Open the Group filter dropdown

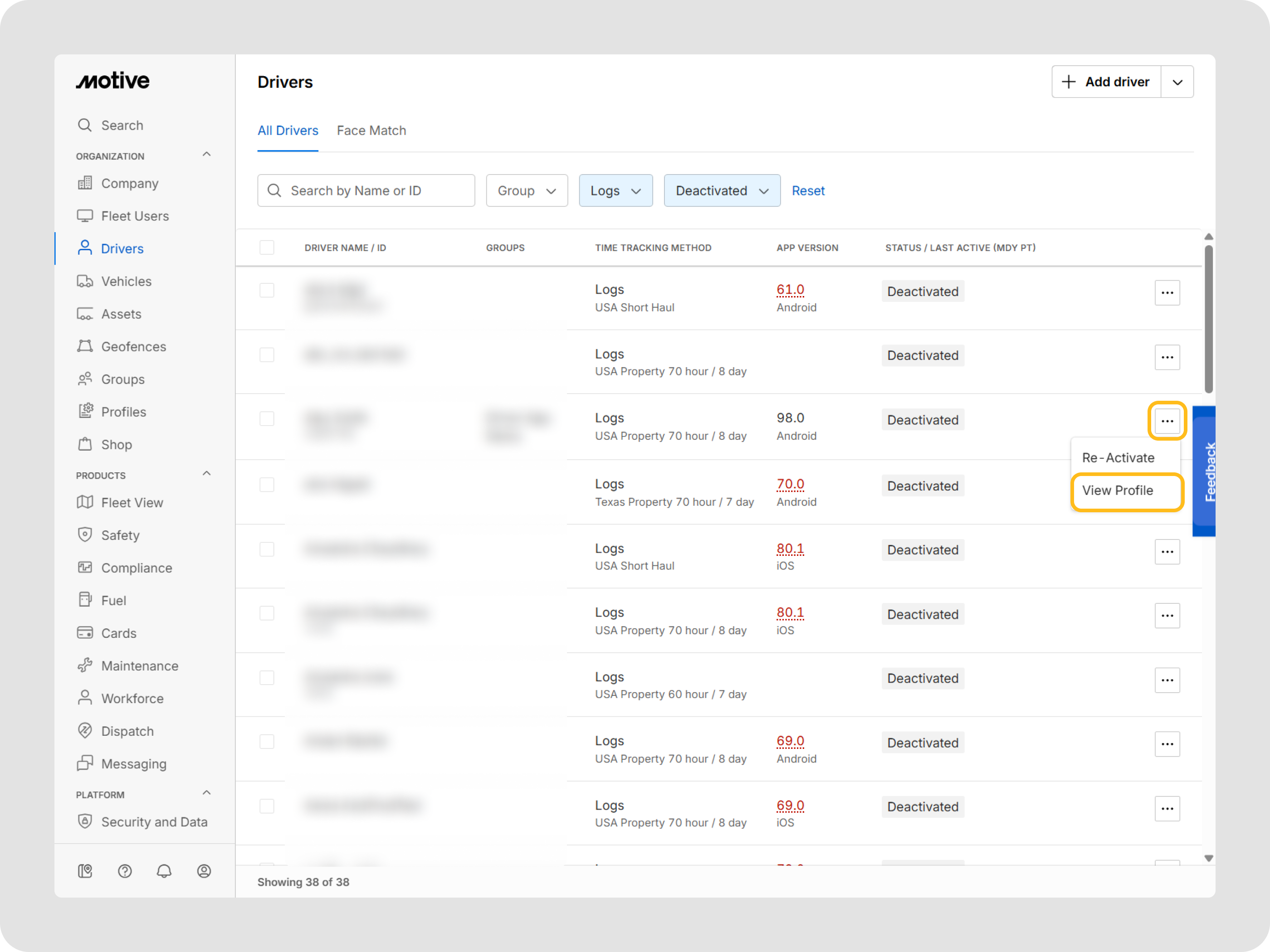tap(527, 190)
